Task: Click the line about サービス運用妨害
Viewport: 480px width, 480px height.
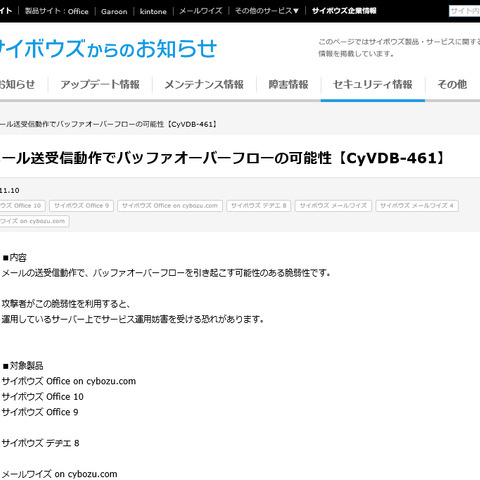Action: 133,319
